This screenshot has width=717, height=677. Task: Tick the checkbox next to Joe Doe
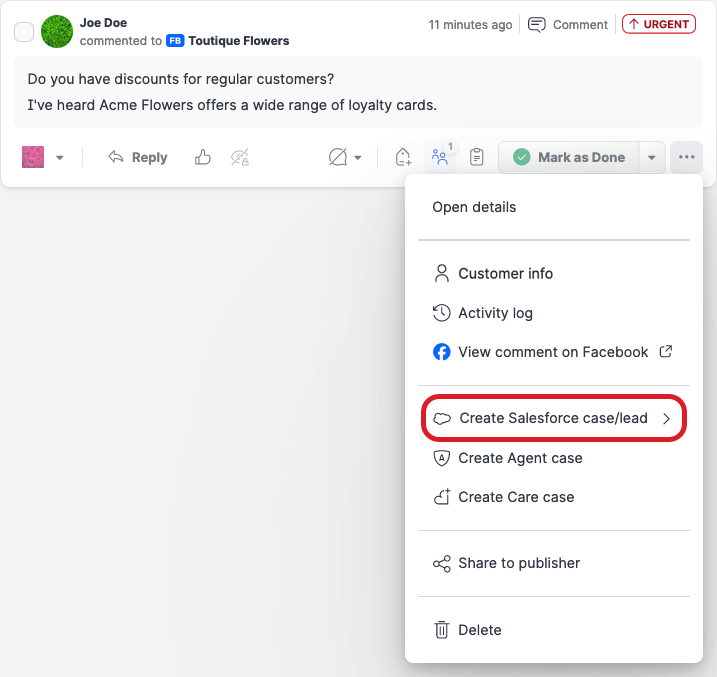24,32
